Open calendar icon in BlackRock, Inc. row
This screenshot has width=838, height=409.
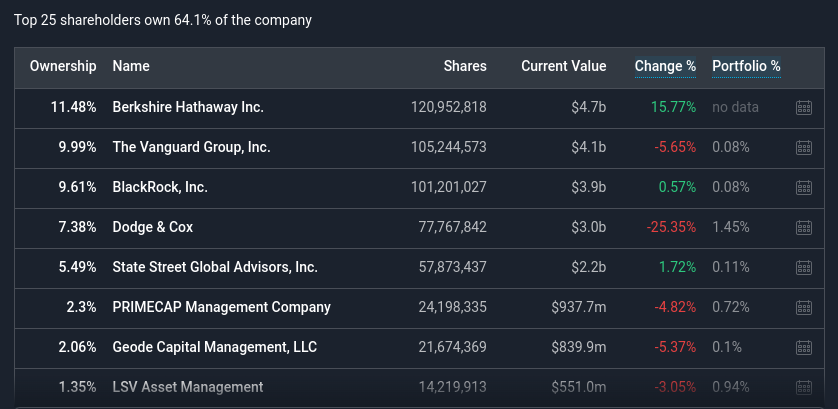pos(804,188)
